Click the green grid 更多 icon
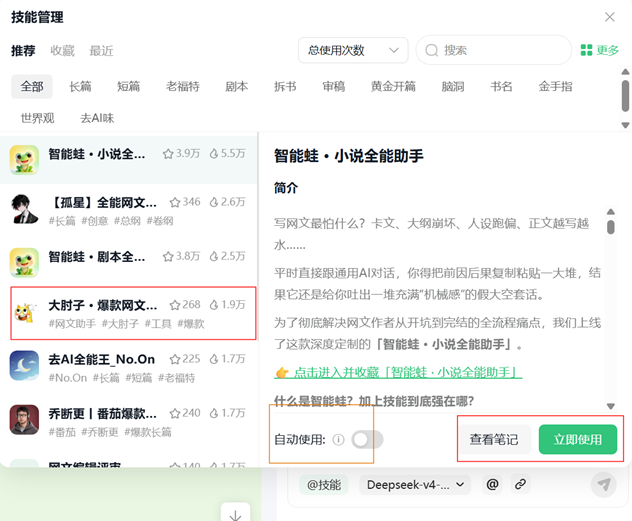 (x=586, y=50)
